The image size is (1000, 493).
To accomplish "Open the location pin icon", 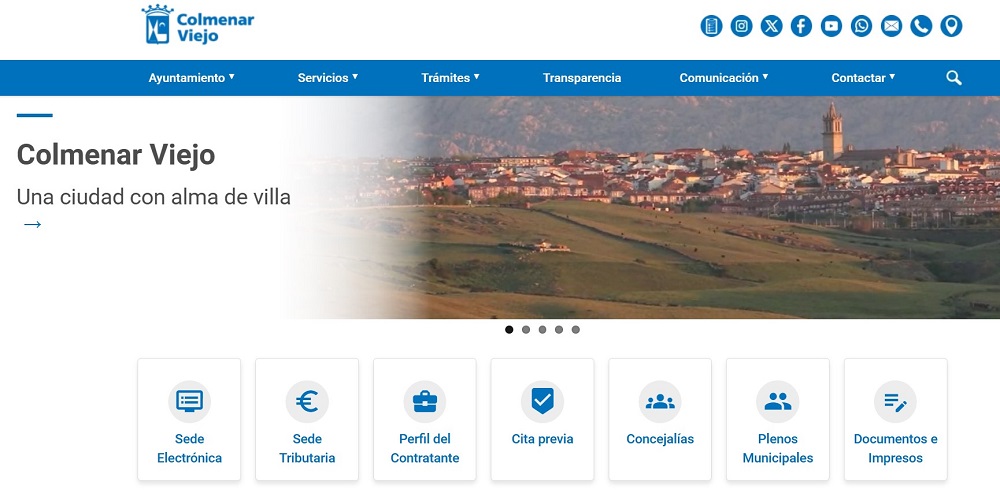I will pos(951,26).
